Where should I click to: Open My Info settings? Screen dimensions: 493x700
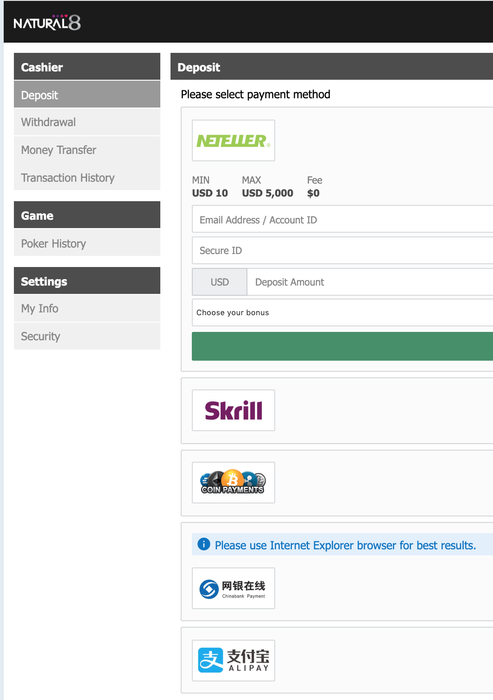[87, 308]
